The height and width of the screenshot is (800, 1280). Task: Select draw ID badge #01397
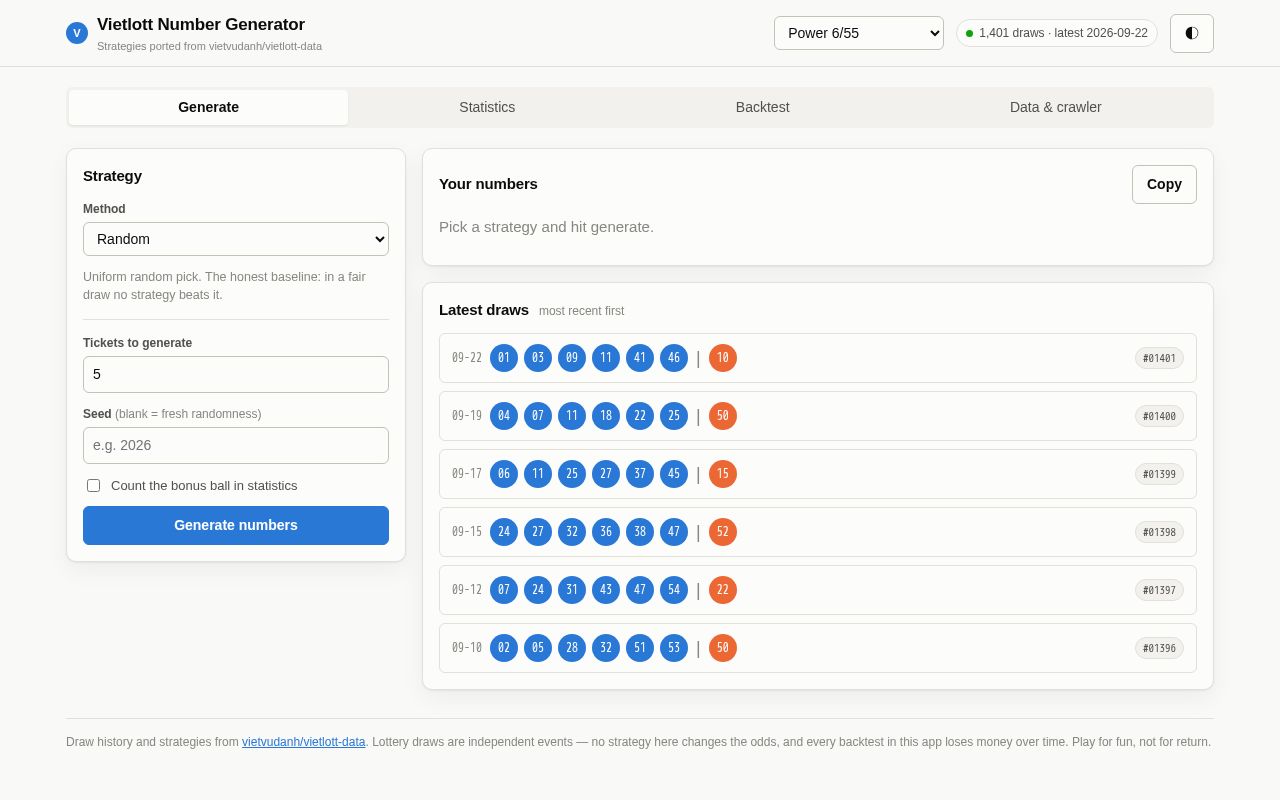point(1159,590)
